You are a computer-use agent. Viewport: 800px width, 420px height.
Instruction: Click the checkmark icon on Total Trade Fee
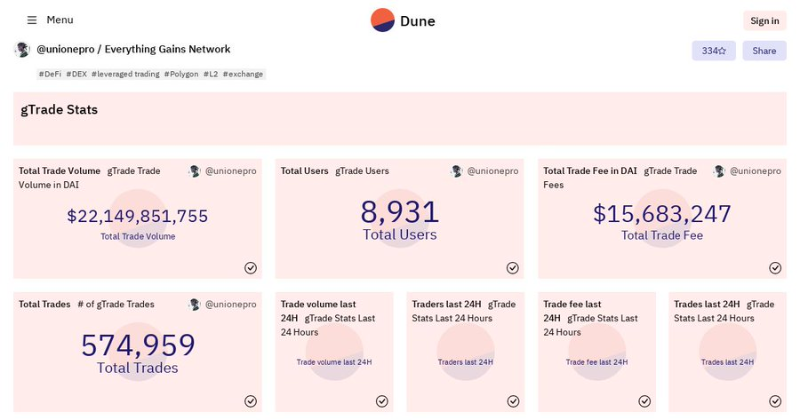point(775,268)
